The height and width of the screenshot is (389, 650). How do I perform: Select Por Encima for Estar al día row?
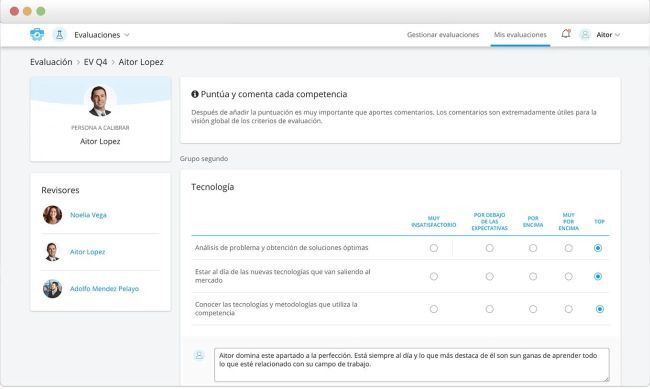pos(533,276)
